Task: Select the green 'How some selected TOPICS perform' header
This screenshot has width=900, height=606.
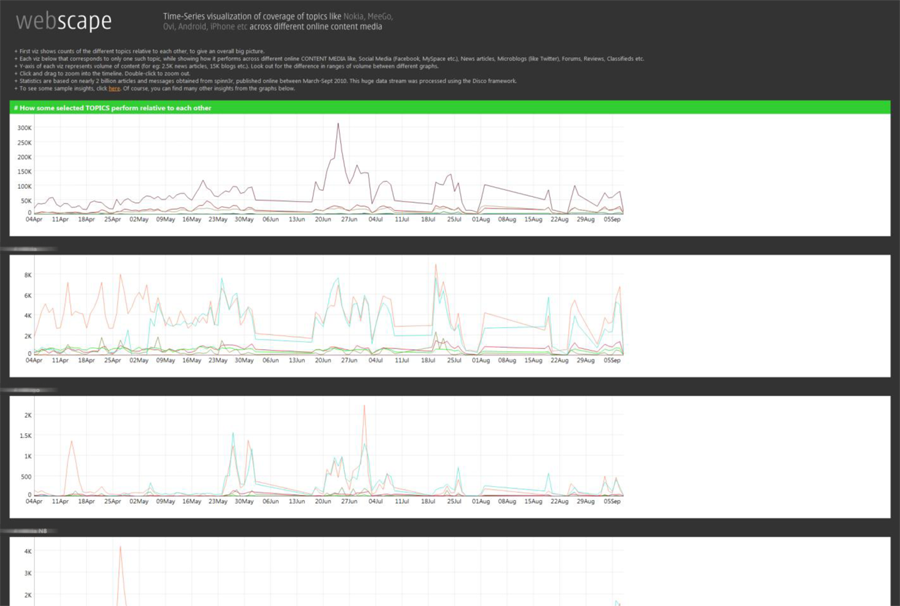Action: pos(450,107)
